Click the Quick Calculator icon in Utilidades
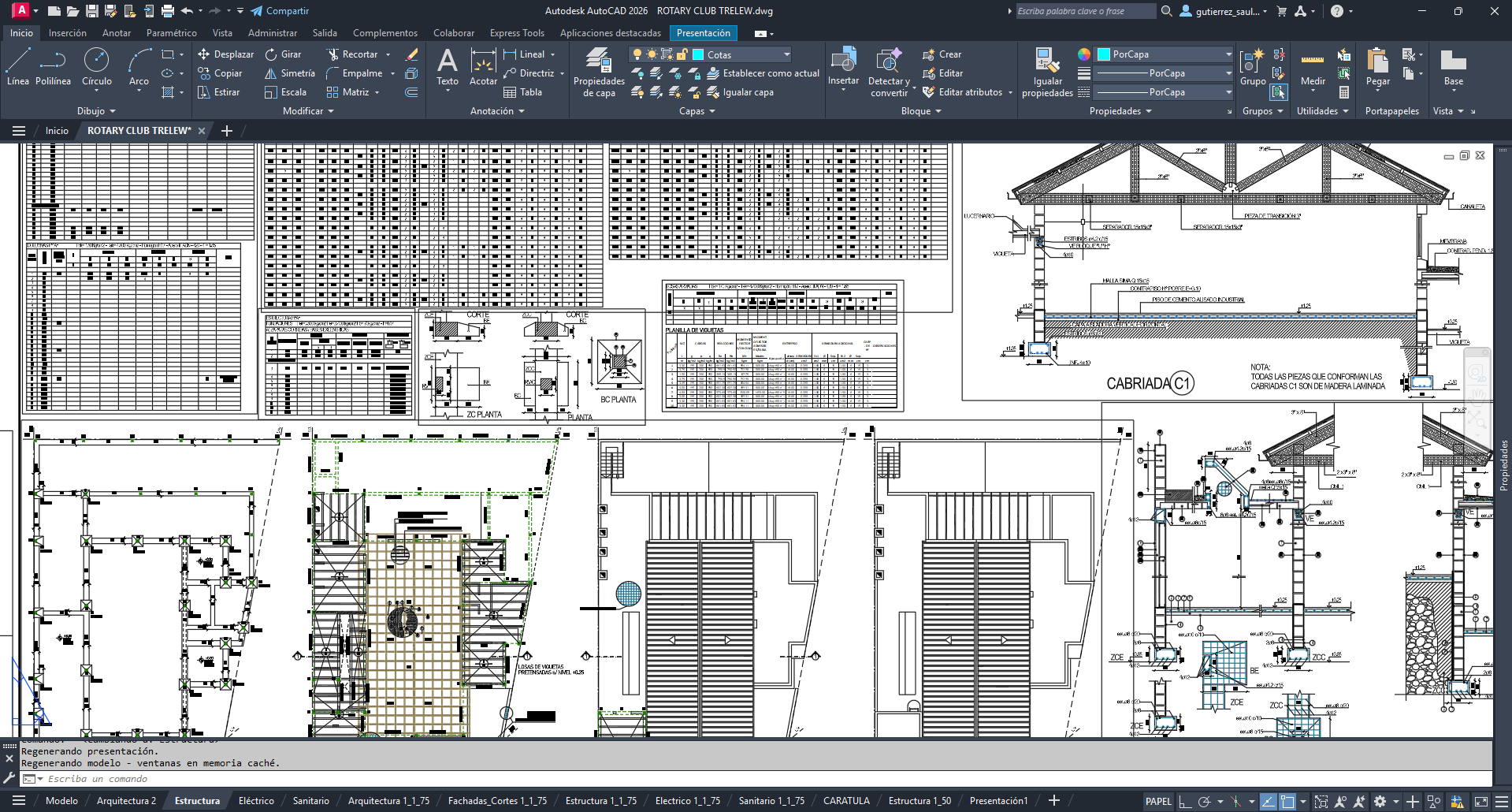The width and height of the screenshot is (1512, 812). [1343, 92]
